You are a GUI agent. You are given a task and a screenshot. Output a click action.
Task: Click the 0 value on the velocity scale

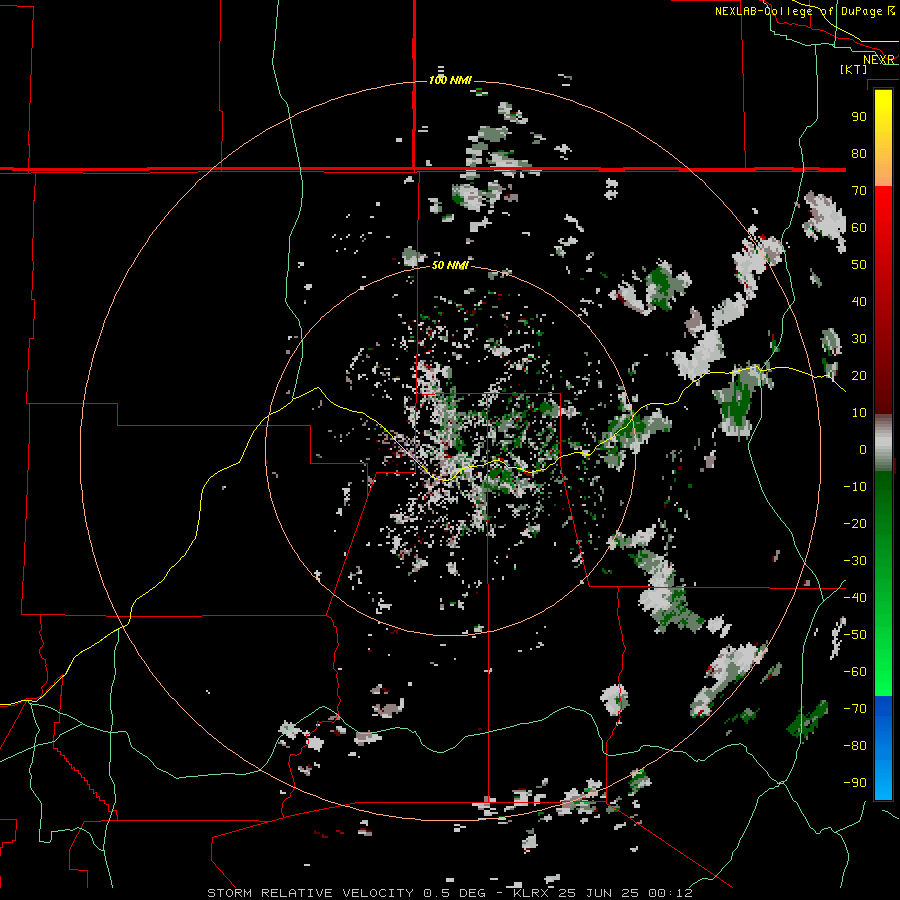pos(863,449)
